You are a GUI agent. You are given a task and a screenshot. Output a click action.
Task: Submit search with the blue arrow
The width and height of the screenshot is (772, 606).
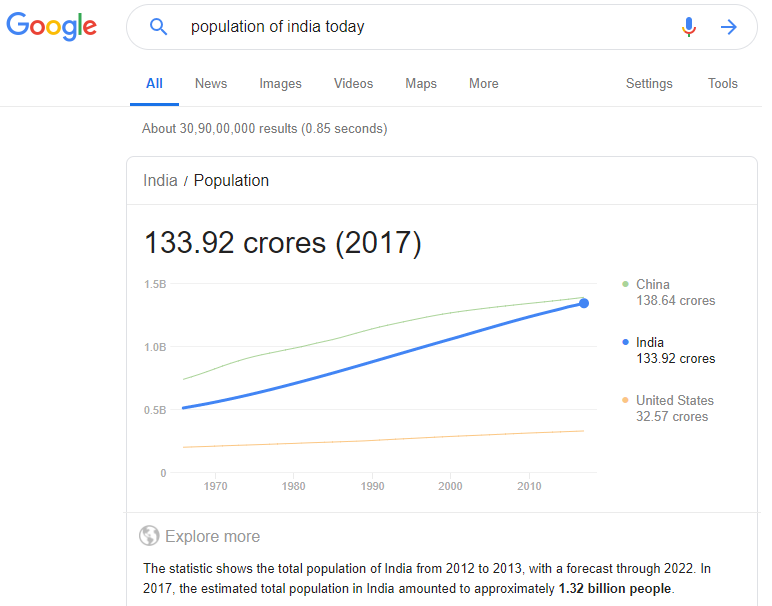coord(729,27)
